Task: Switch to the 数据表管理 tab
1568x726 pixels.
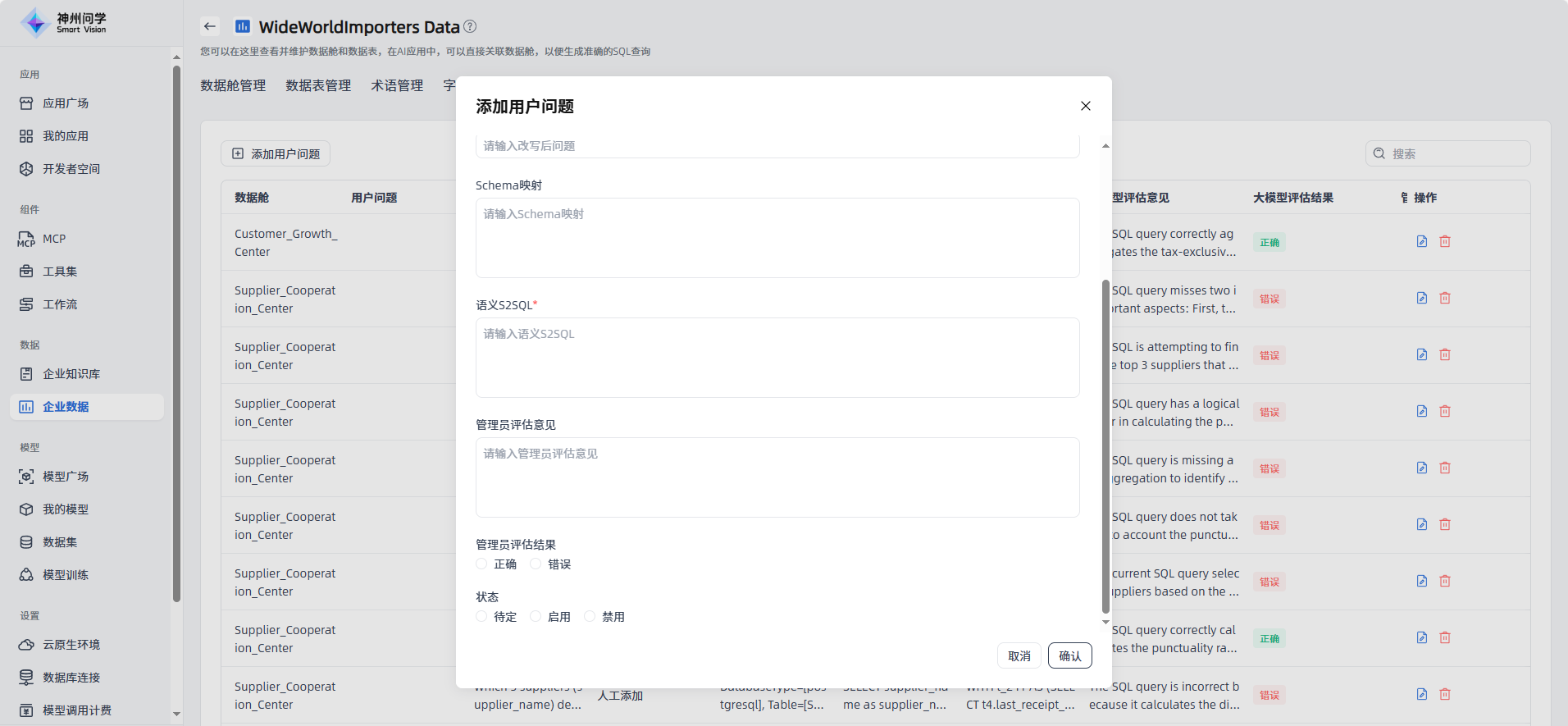Action: tap(318, 85)
